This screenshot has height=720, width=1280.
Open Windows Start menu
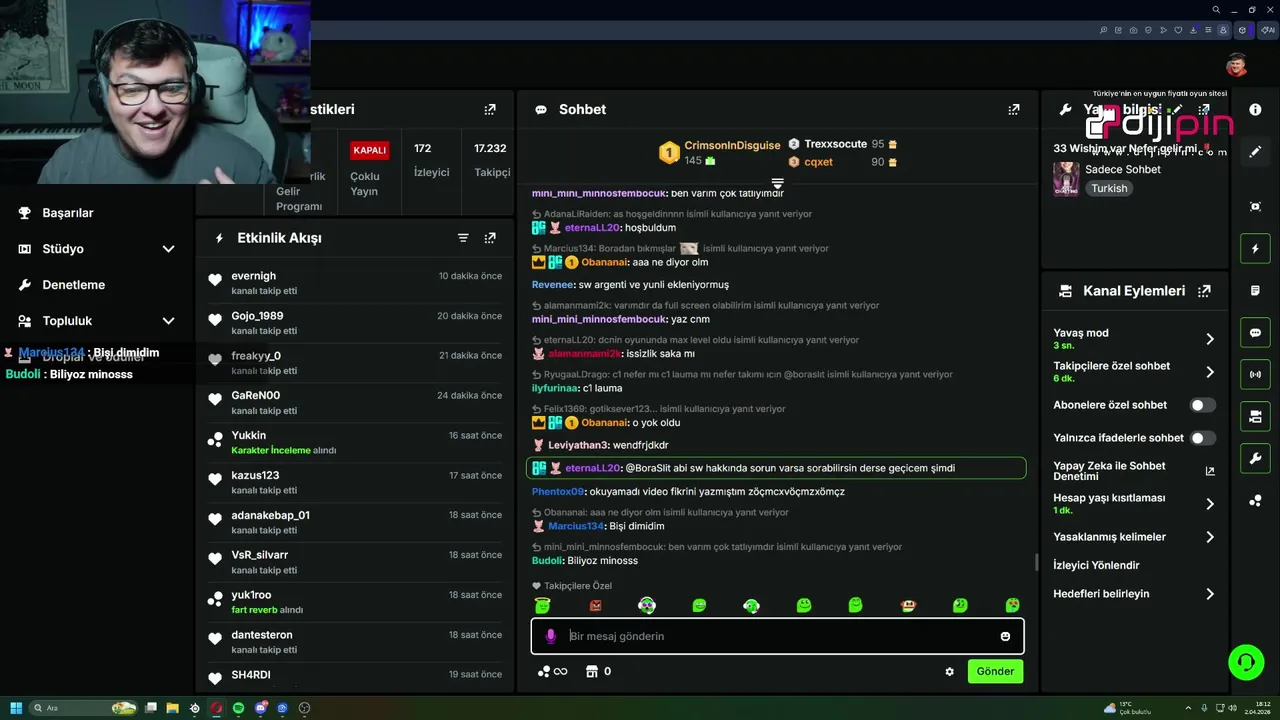click(x=16, y=708)
